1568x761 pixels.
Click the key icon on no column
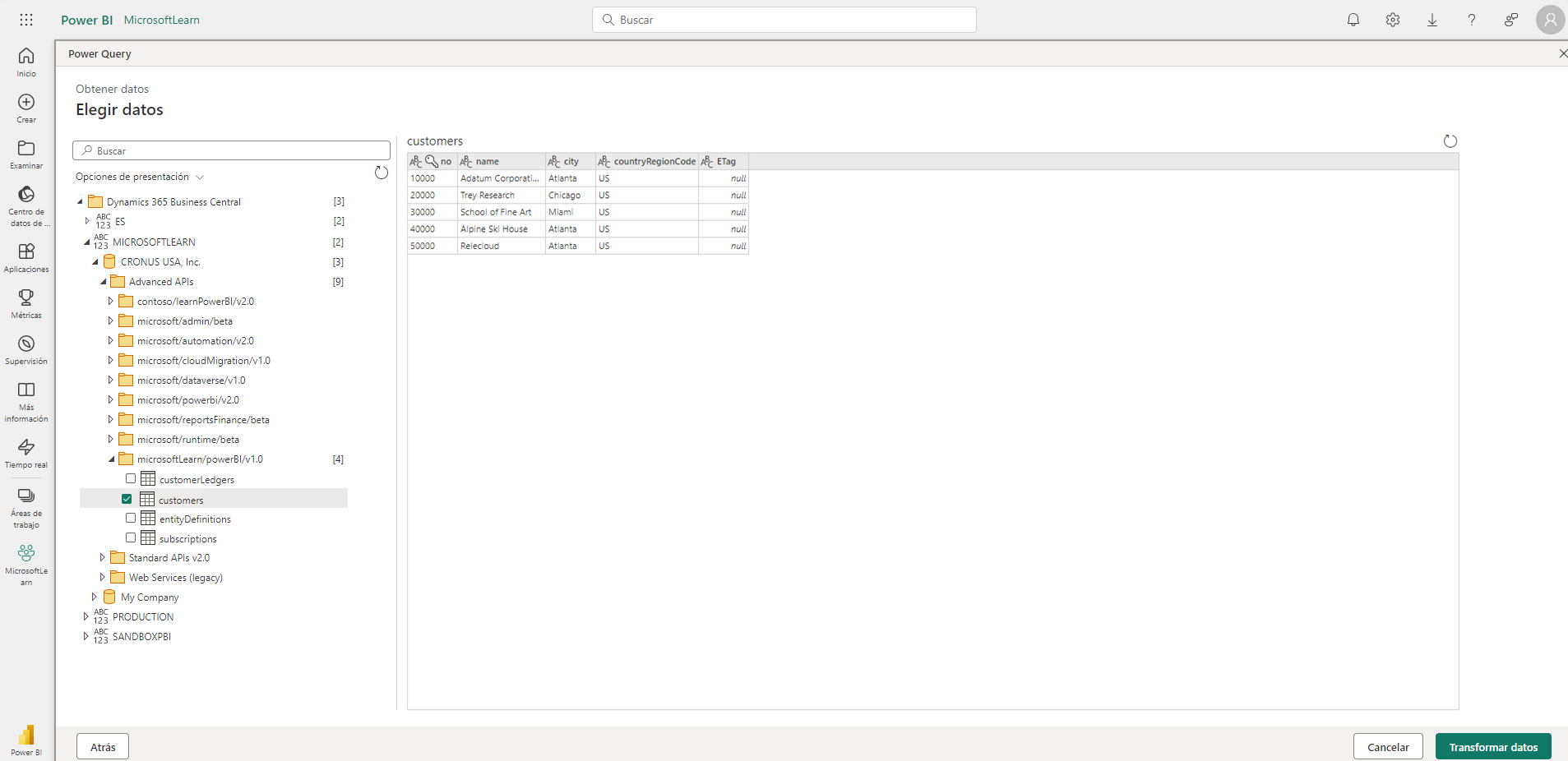click(x=431, y=161)
